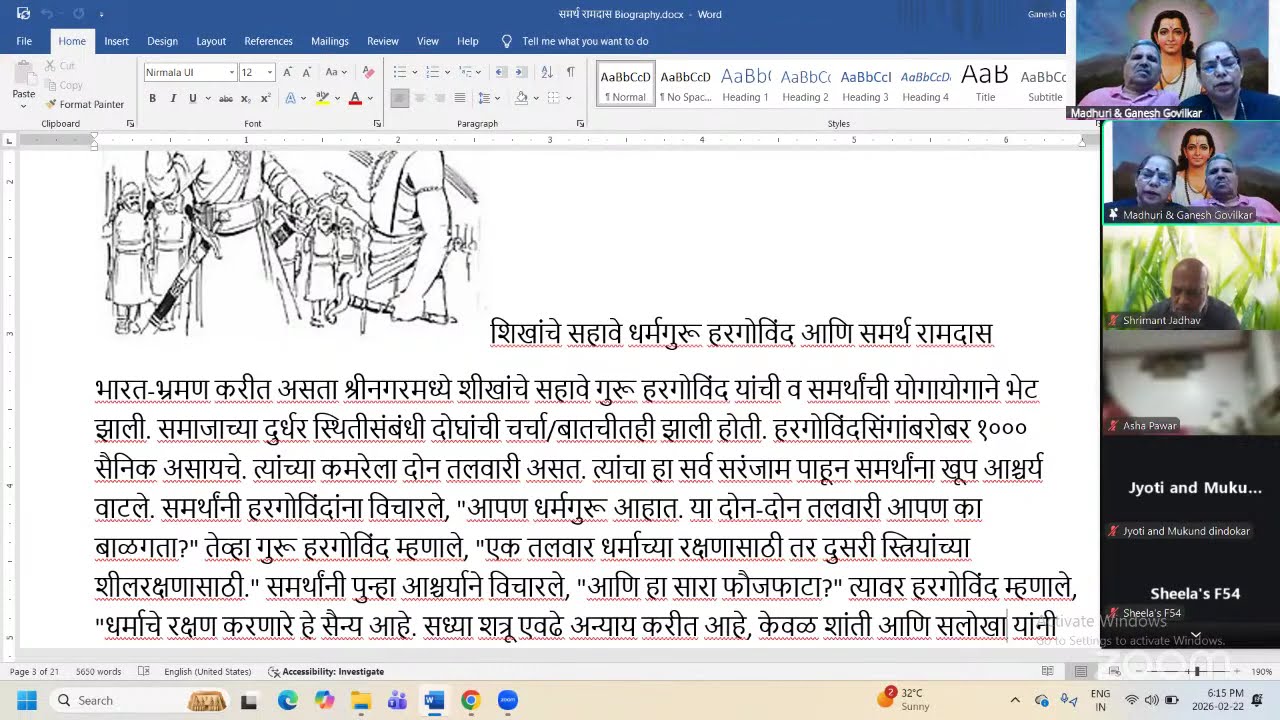Click the Format Painter button
The width and height of the screenshot is (1280, 720).
click(84, 104)
